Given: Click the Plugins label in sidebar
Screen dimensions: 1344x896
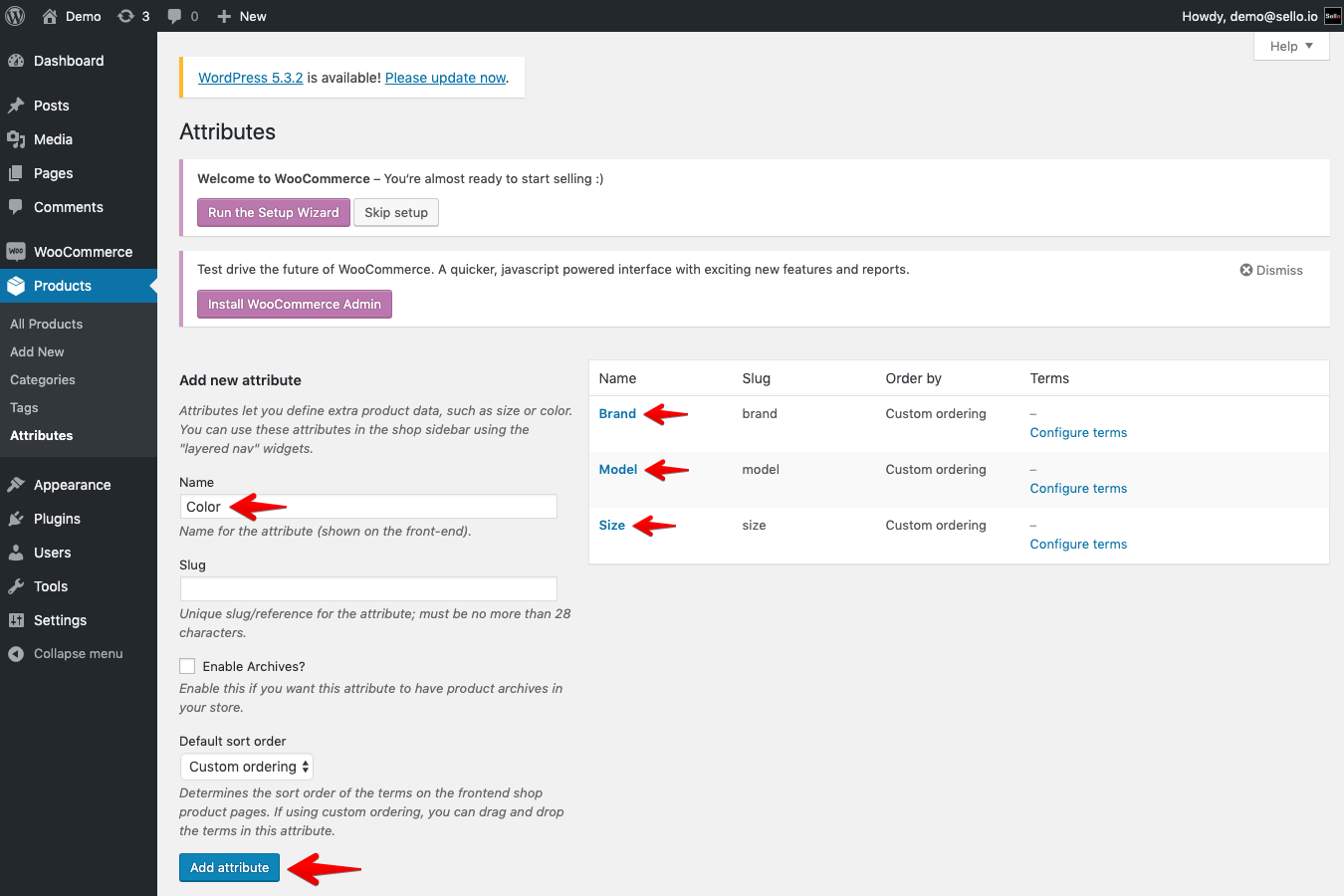Looking at the screenshot, I should pyautogui.click(x=57, y=519).
